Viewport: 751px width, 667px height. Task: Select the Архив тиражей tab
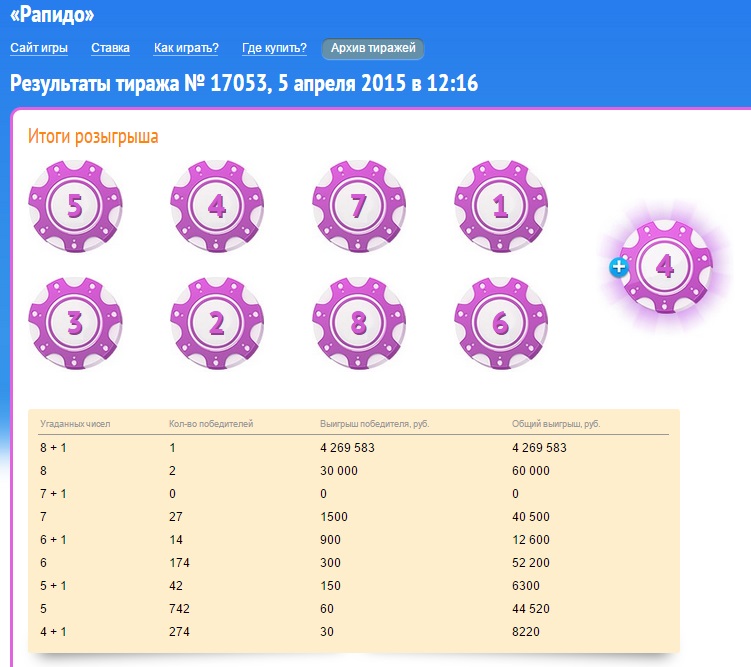(x=373, y=49)
